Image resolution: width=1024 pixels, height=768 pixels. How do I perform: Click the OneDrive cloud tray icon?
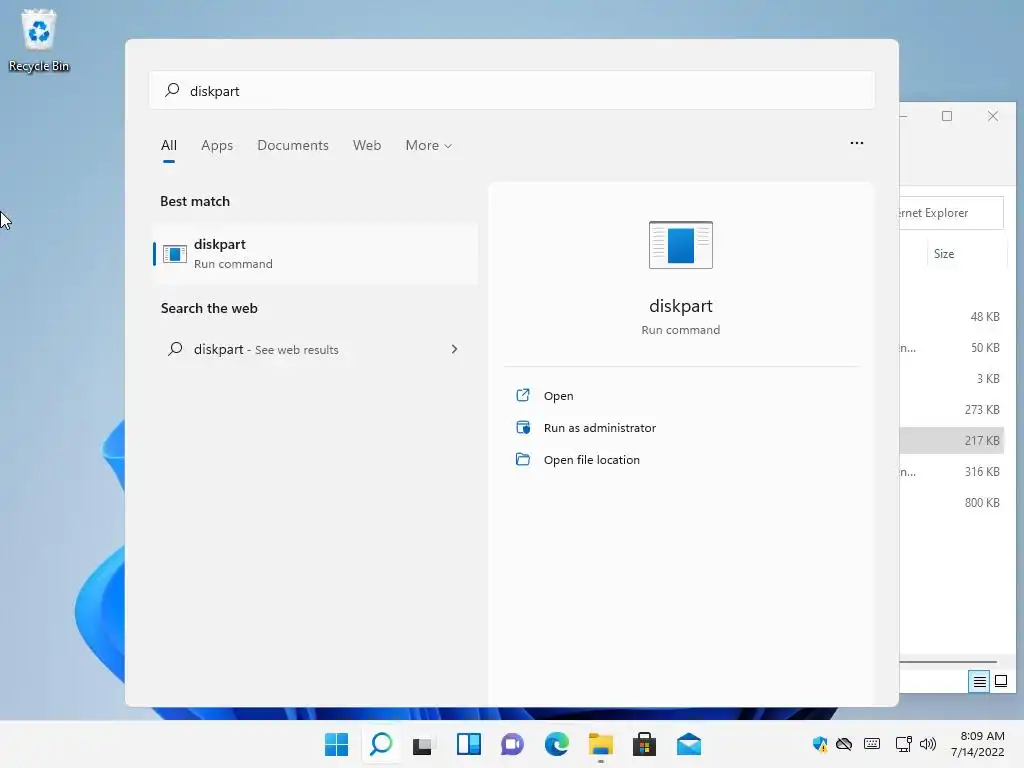point(844,744)
